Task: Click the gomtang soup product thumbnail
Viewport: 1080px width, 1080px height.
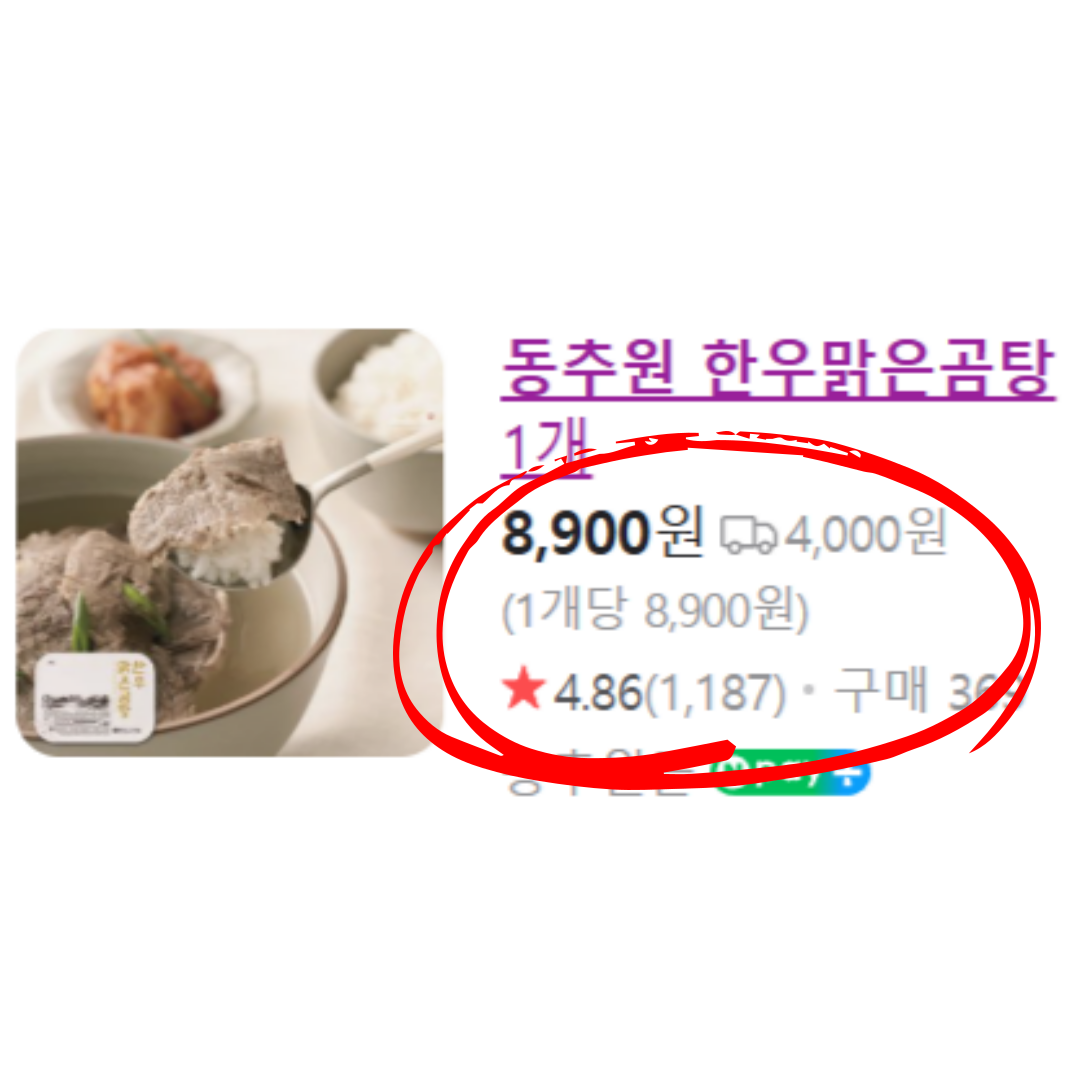Action: 229,542
